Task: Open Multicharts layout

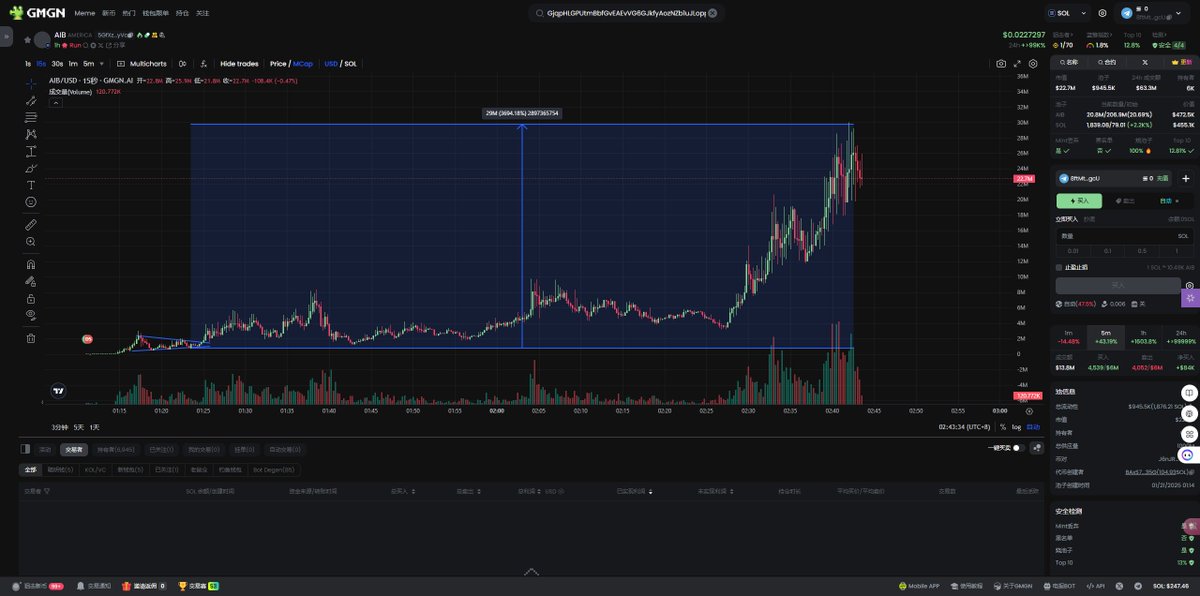Action: point(142,64)
